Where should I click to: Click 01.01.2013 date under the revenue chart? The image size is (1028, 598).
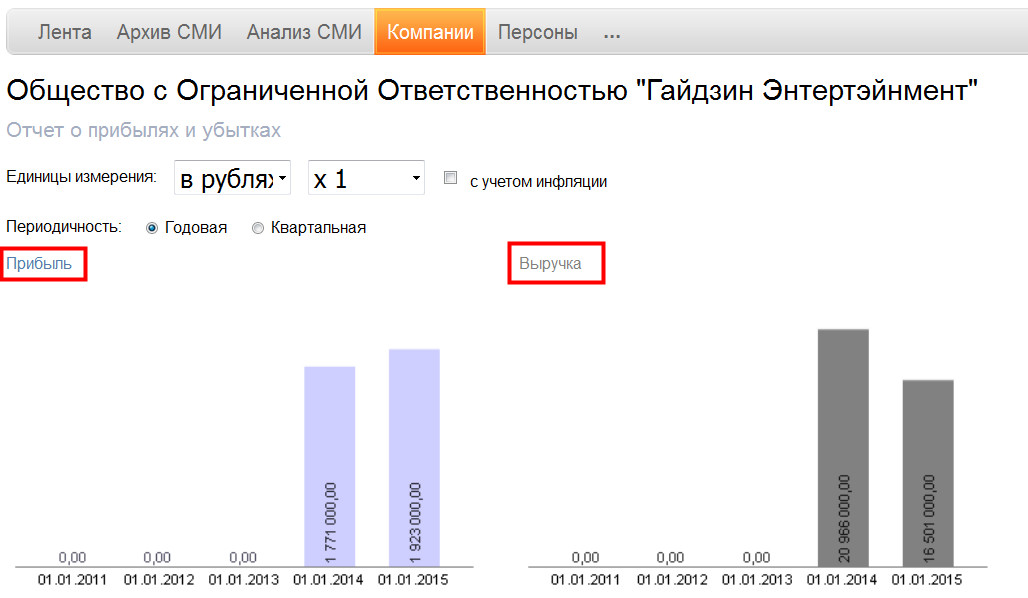coord(757,580)
